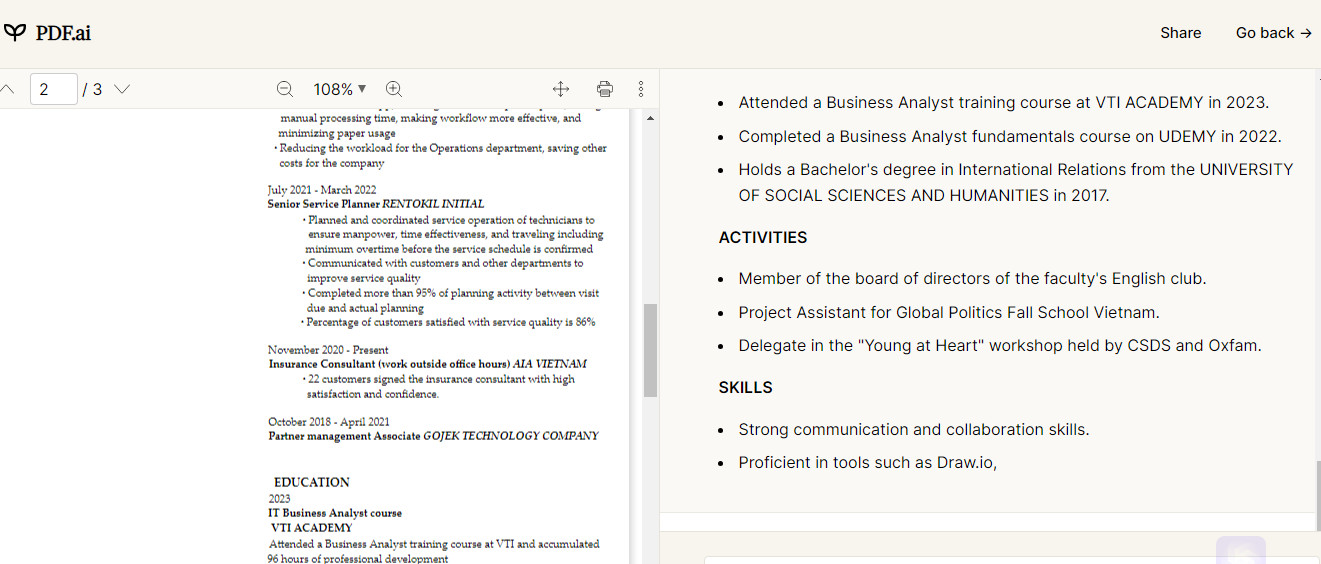Select 'Attended a Business Analyst training course' bullet
The image size is (1321, 564).
tap(1004, 102)
